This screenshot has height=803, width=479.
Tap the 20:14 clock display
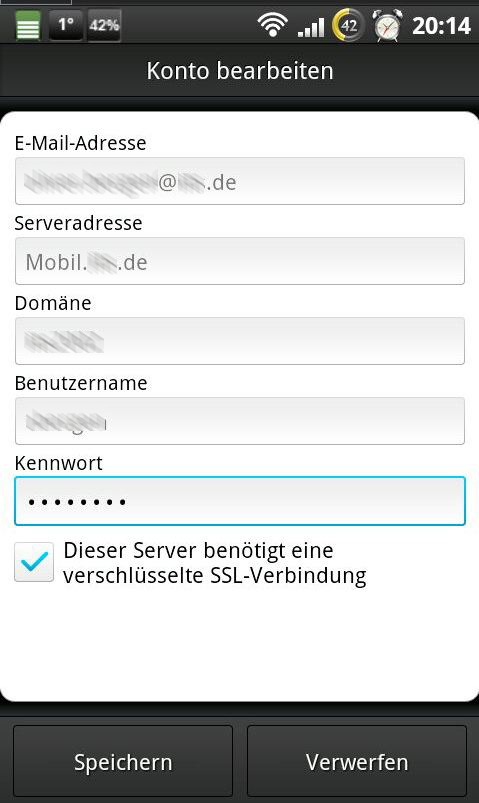coord(441,26)
